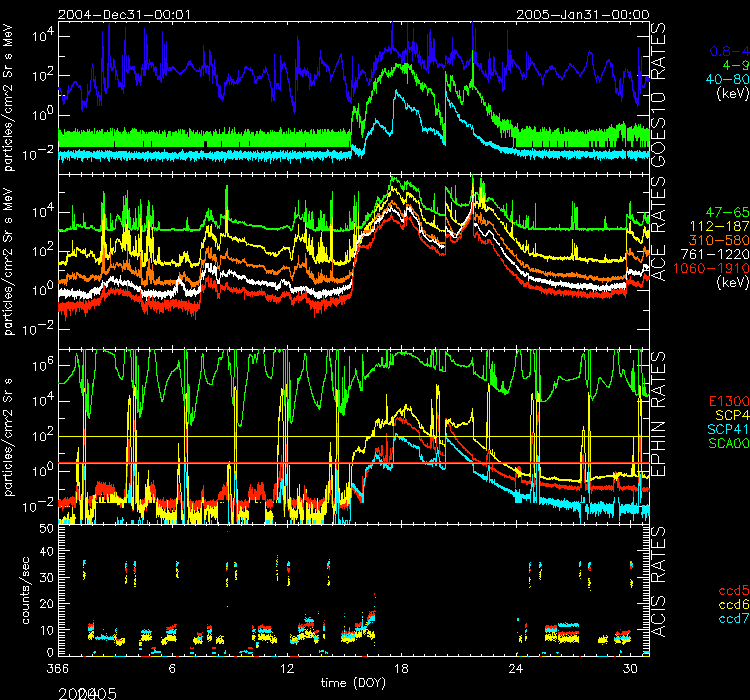
Task: Click the 47-65 ACE legend label
Action: point(726,214)
